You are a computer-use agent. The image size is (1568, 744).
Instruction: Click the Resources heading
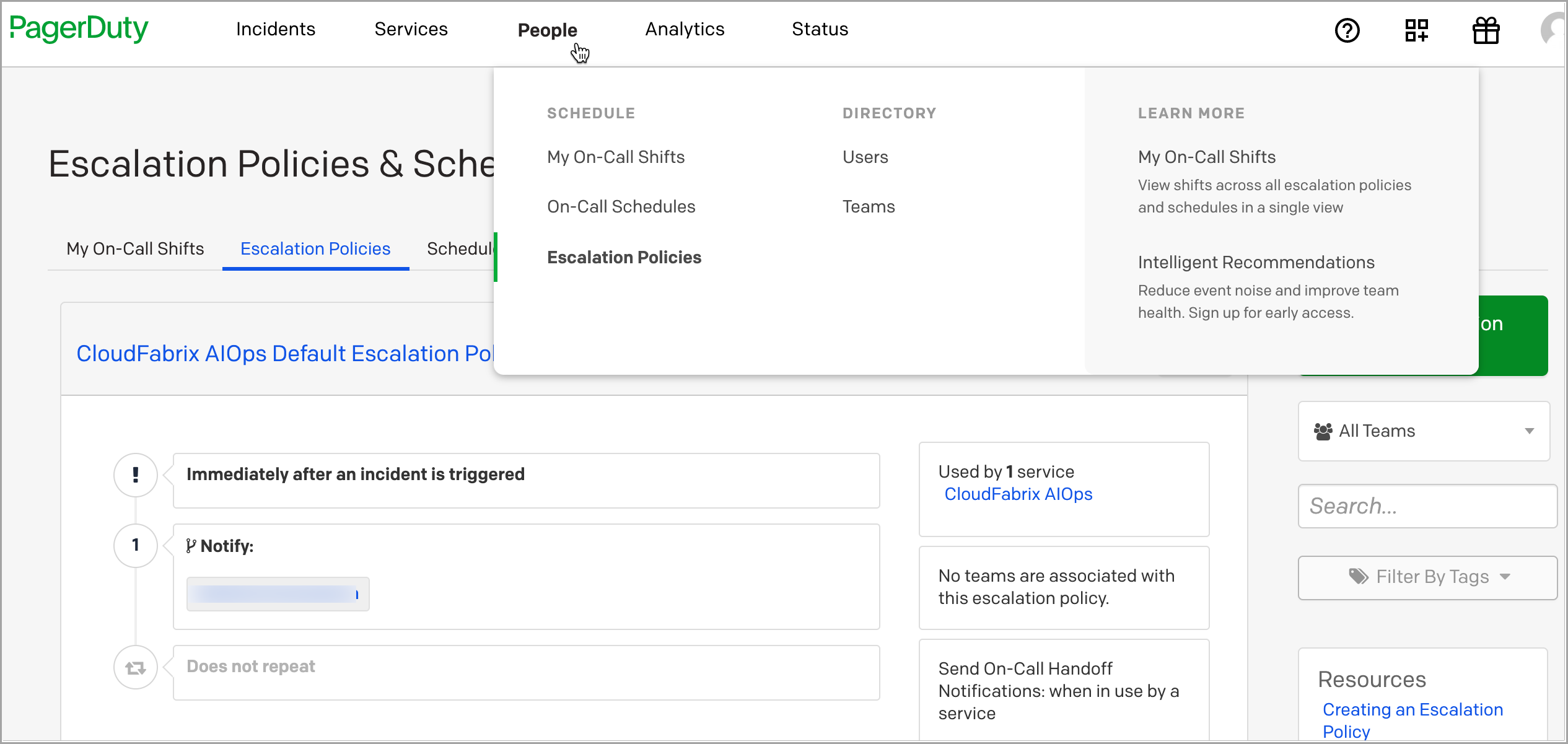tap(1372, 679)
